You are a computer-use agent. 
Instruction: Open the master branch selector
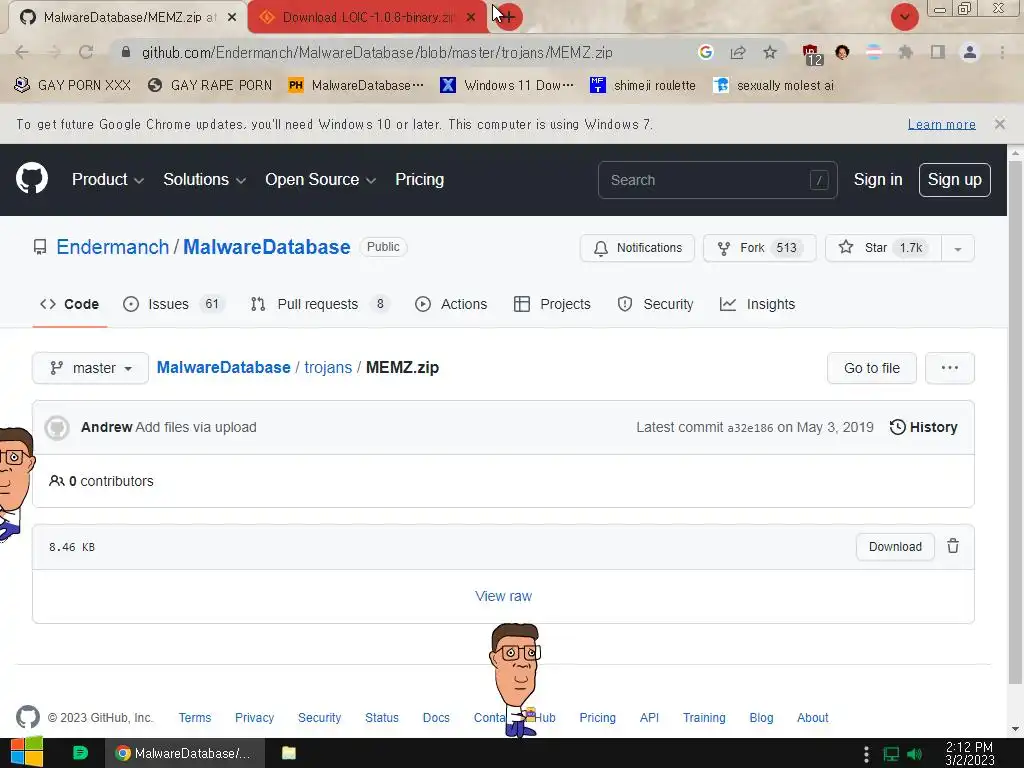[90, 368]
